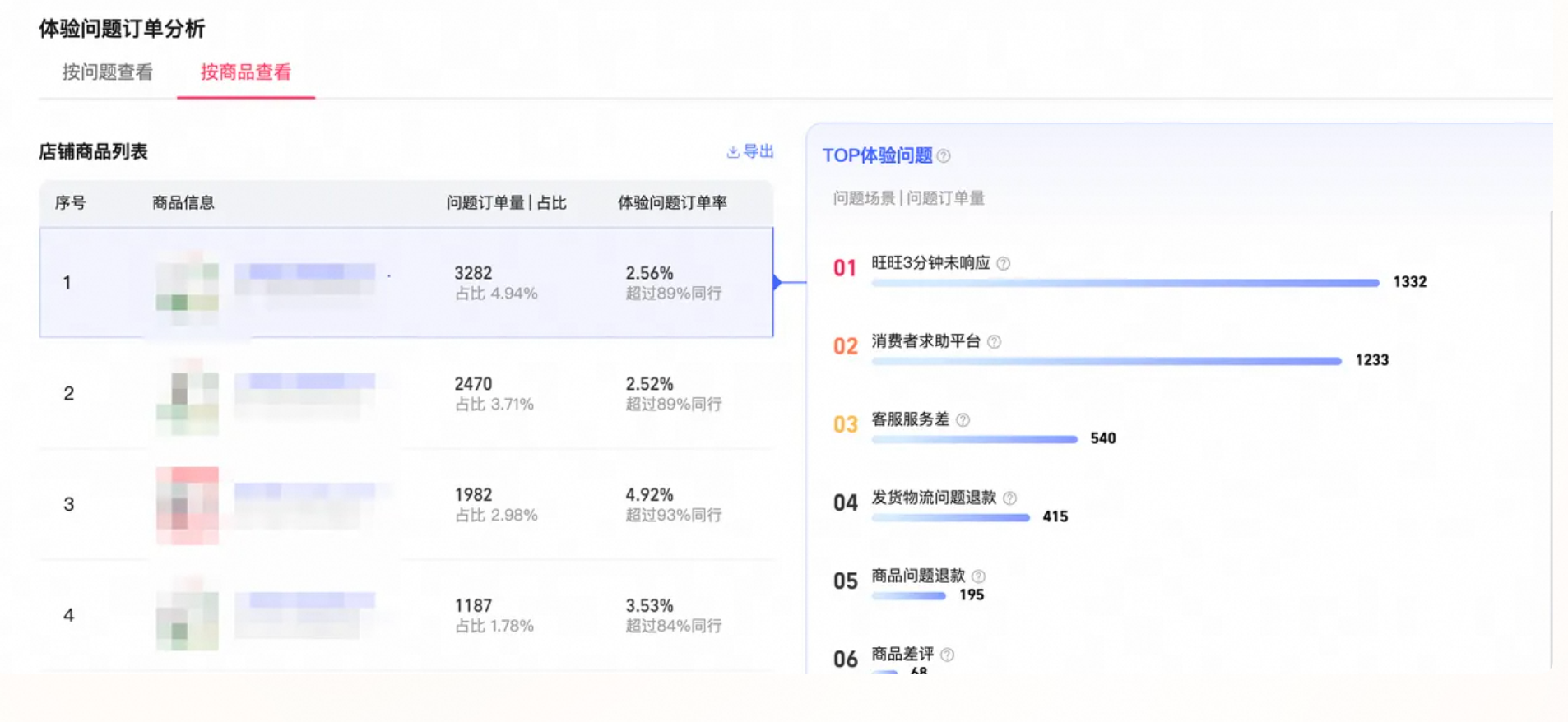
Task: Open product row 3 red thumbnail
Action: point(188,506)
